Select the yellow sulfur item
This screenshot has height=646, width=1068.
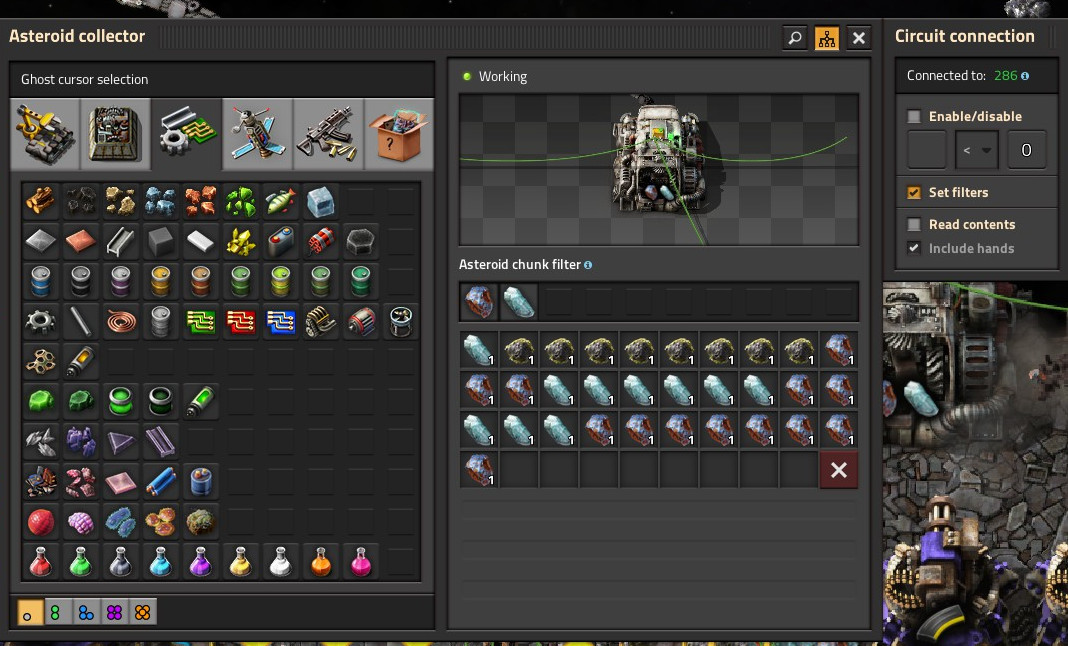(241, 241)
